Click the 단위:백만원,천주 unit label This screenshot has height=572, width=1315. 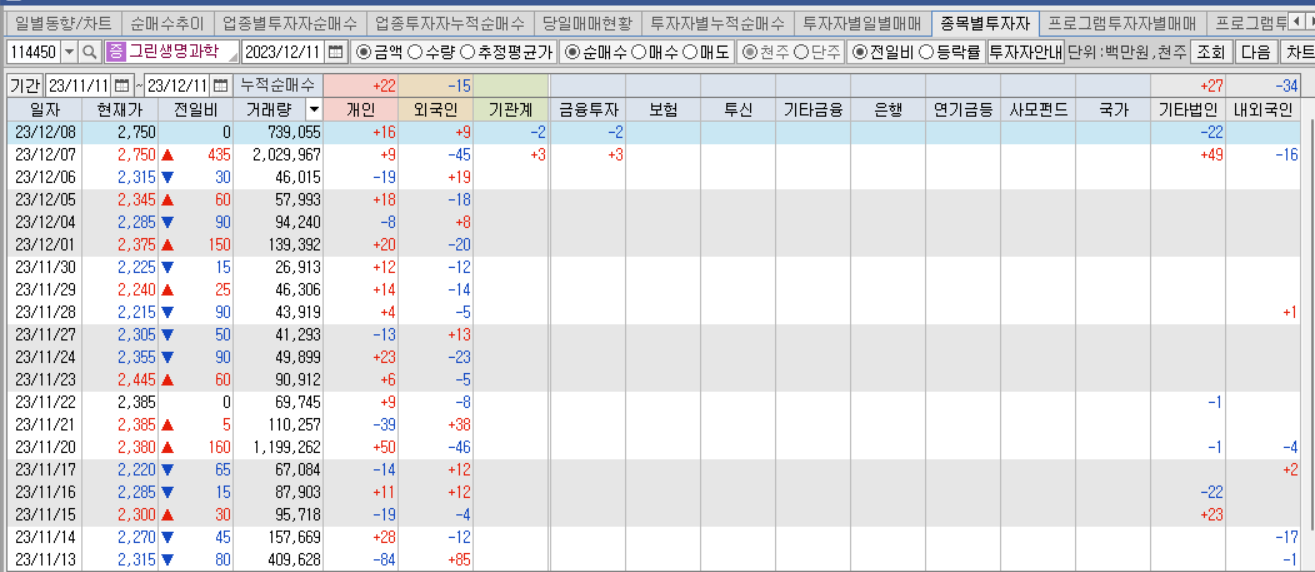tap(1127, 52)
